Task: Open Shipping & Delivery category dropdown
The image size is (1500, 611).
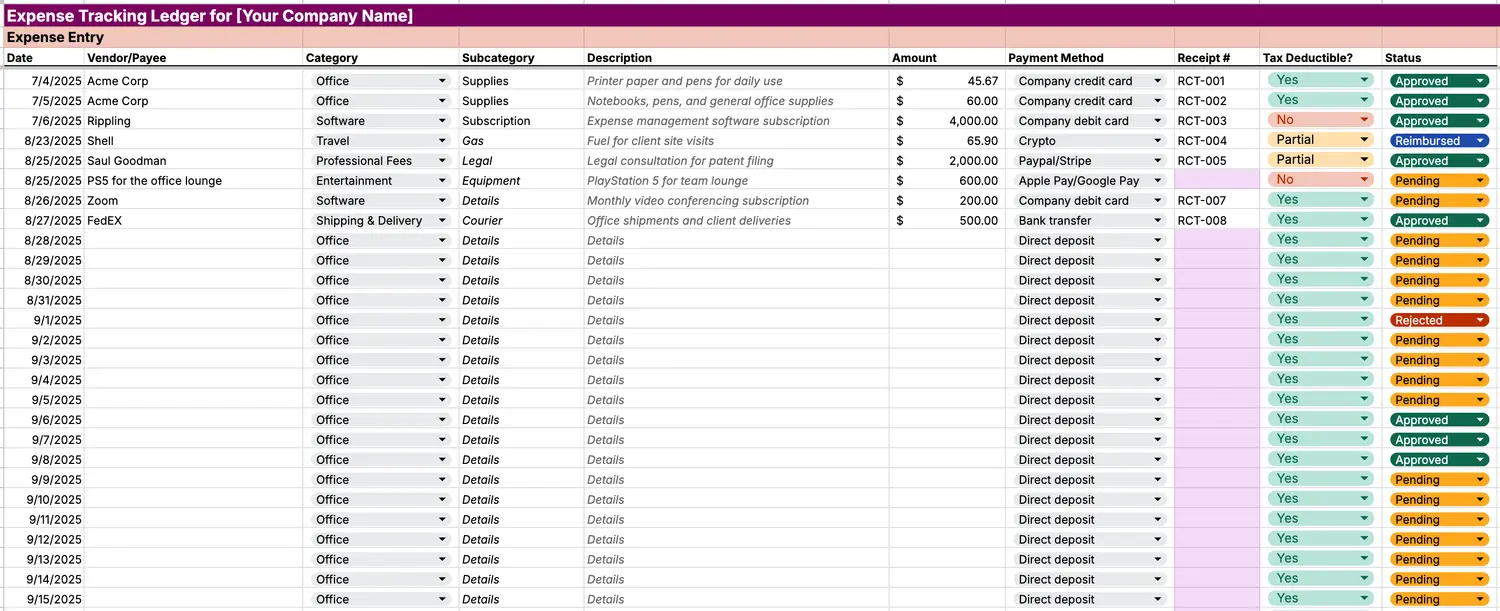Action: 379,221
